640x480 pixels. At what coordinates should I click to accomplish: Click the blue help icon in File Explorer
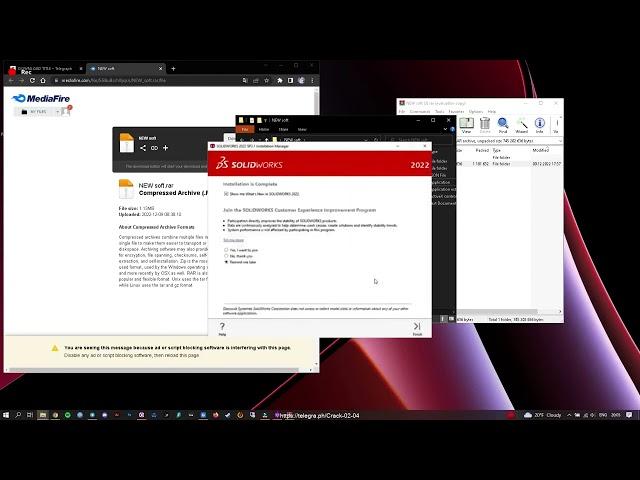coord(452,129)
